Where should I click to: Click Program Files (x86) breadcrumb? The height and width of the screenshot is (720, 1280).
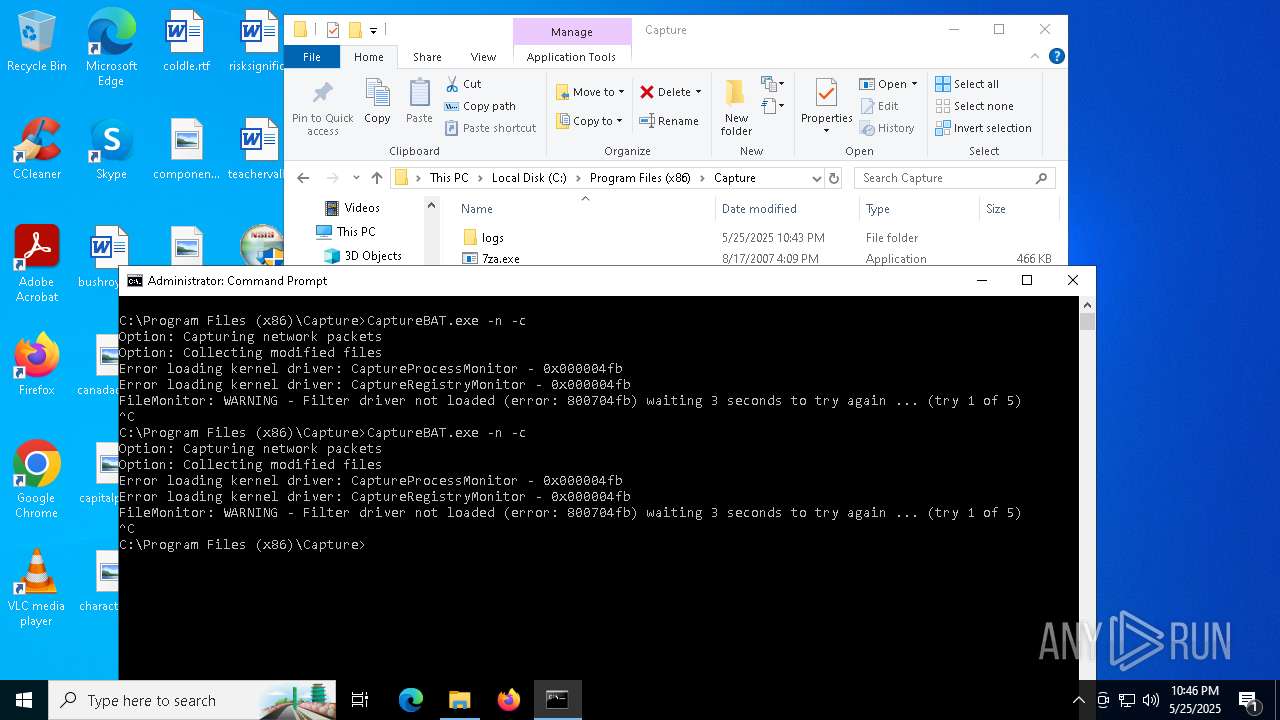click(x=640, y=178)
